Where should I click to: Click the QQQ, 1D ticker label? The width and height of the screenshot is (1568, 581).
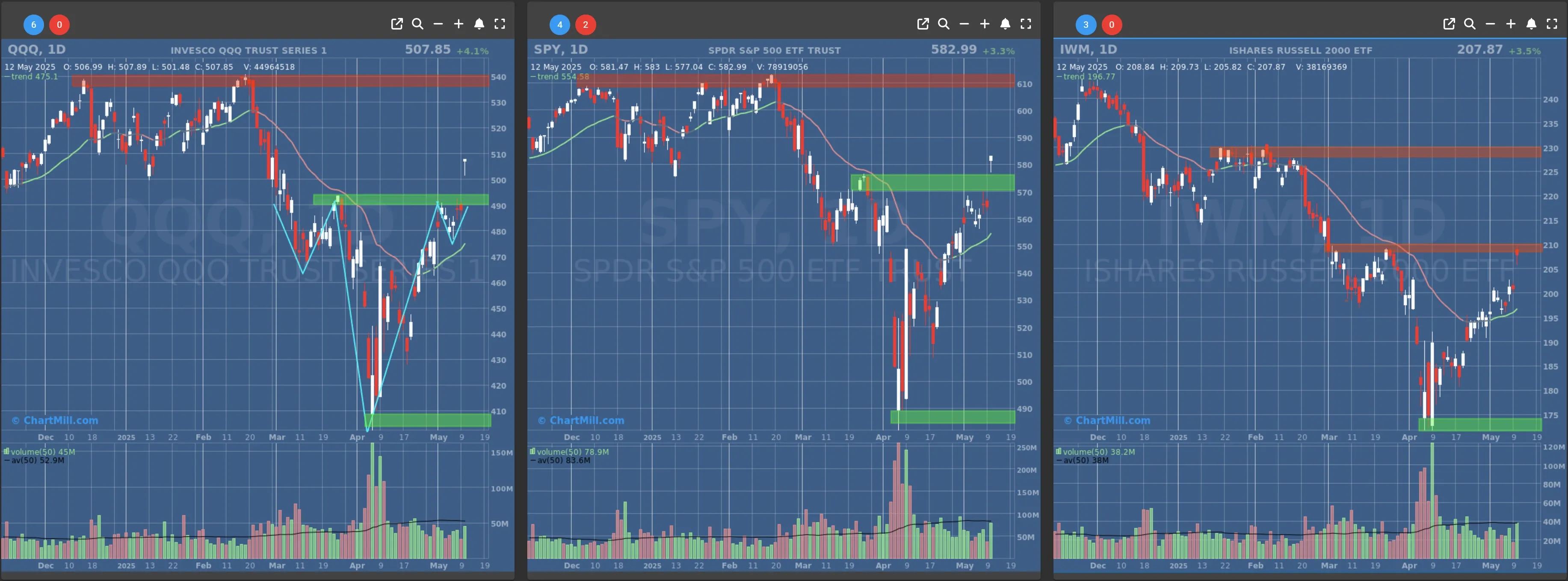[x=36, y=49]
